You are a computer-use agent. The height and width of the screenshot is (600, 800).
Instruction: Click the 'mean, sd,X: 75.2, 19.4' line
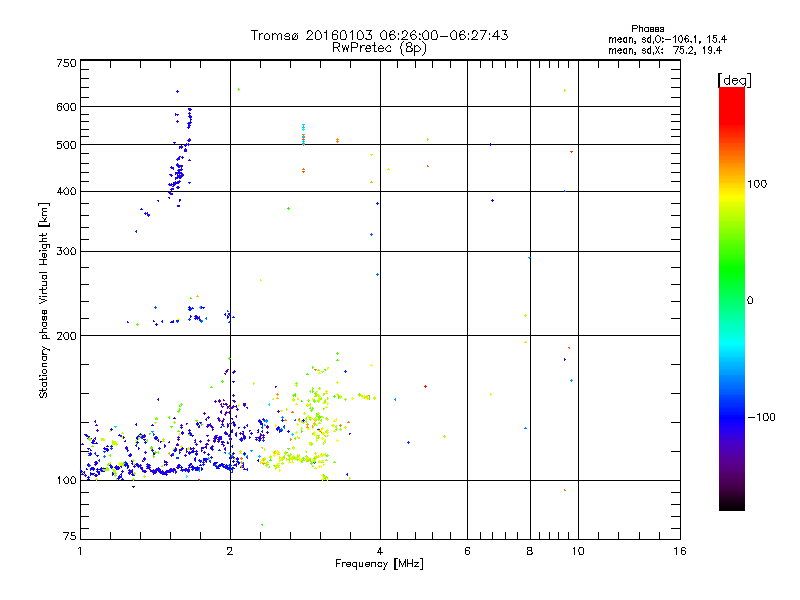click(x=665, y=50)
